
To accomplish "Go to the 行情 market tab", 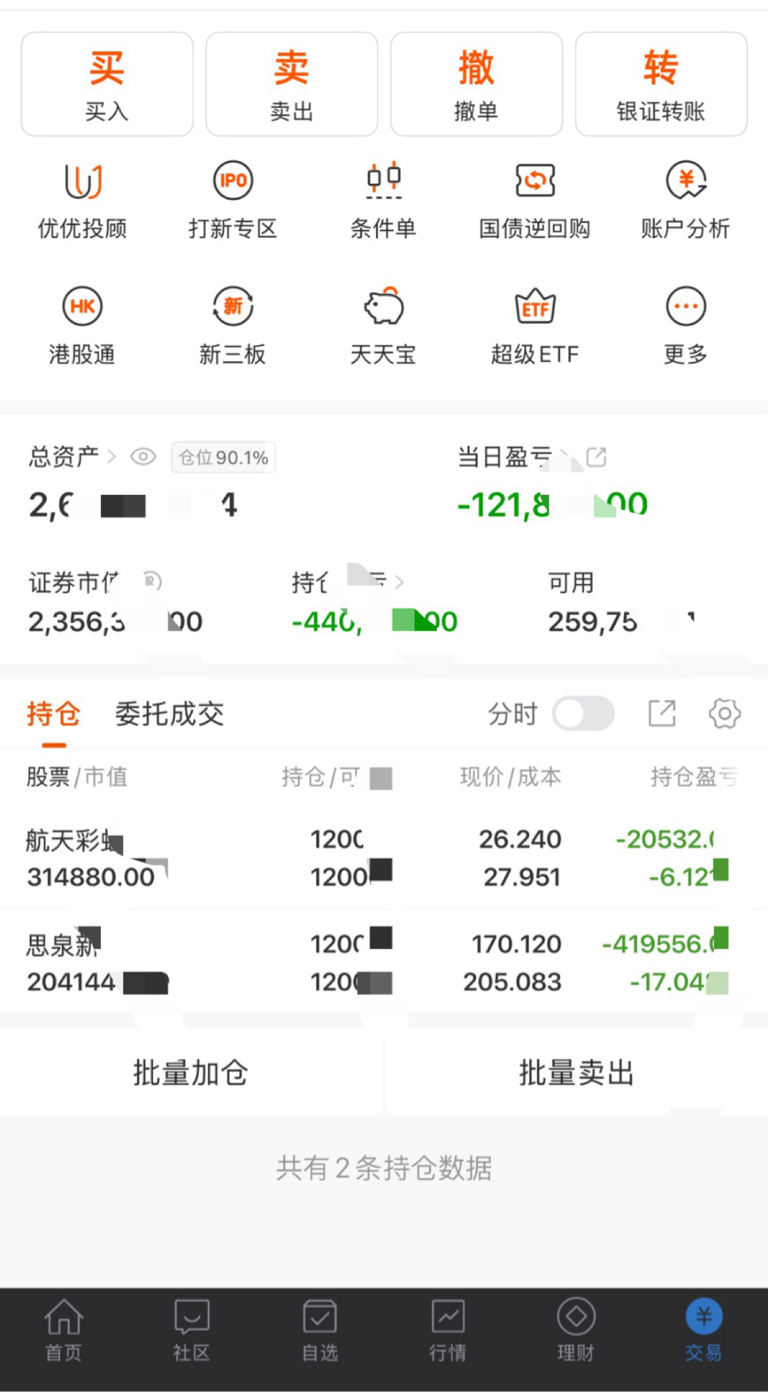I will (x=447, y=1330).
